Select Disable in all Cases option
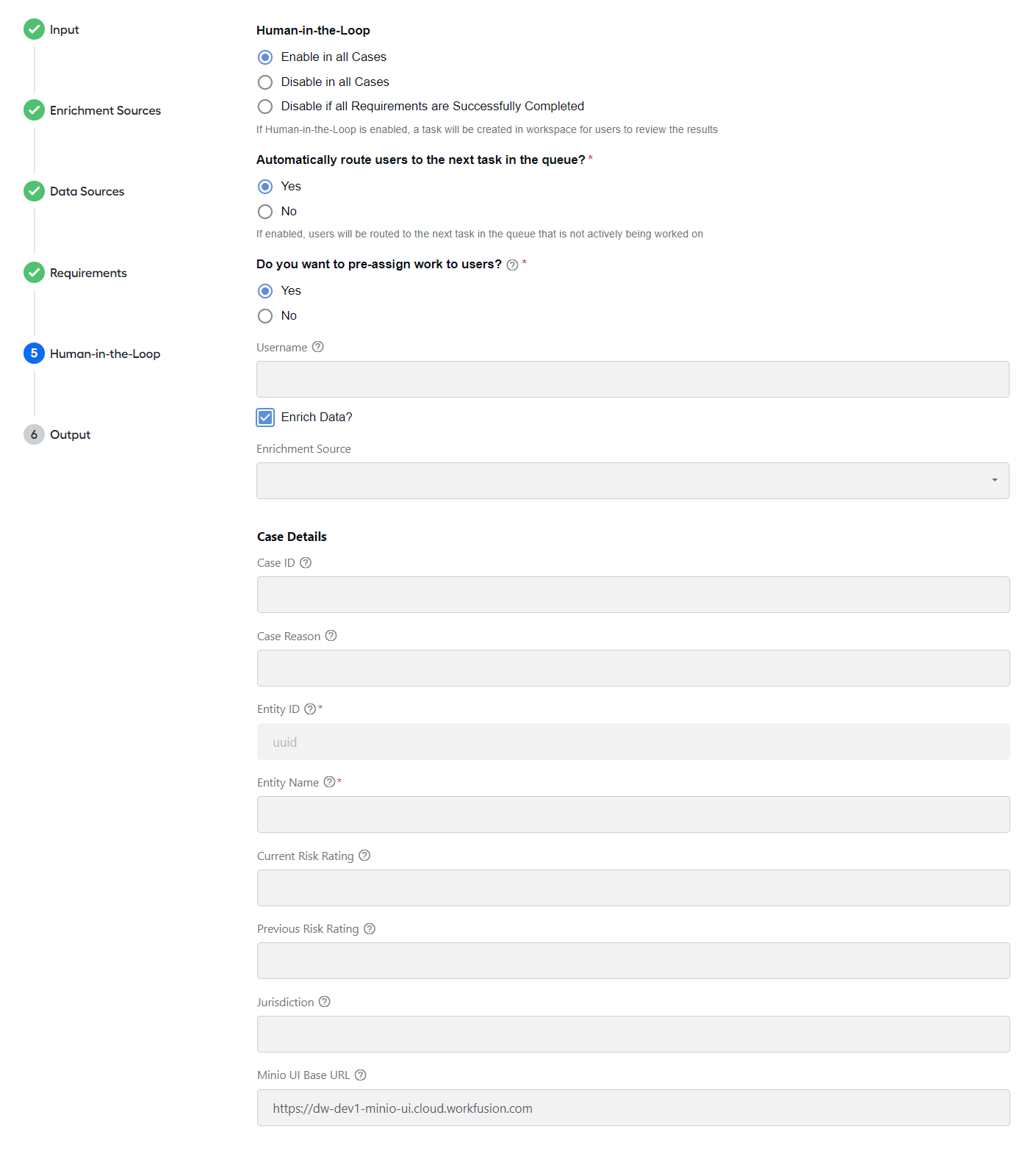Viewport: 1036px width, 1154px height. point(265,82)
